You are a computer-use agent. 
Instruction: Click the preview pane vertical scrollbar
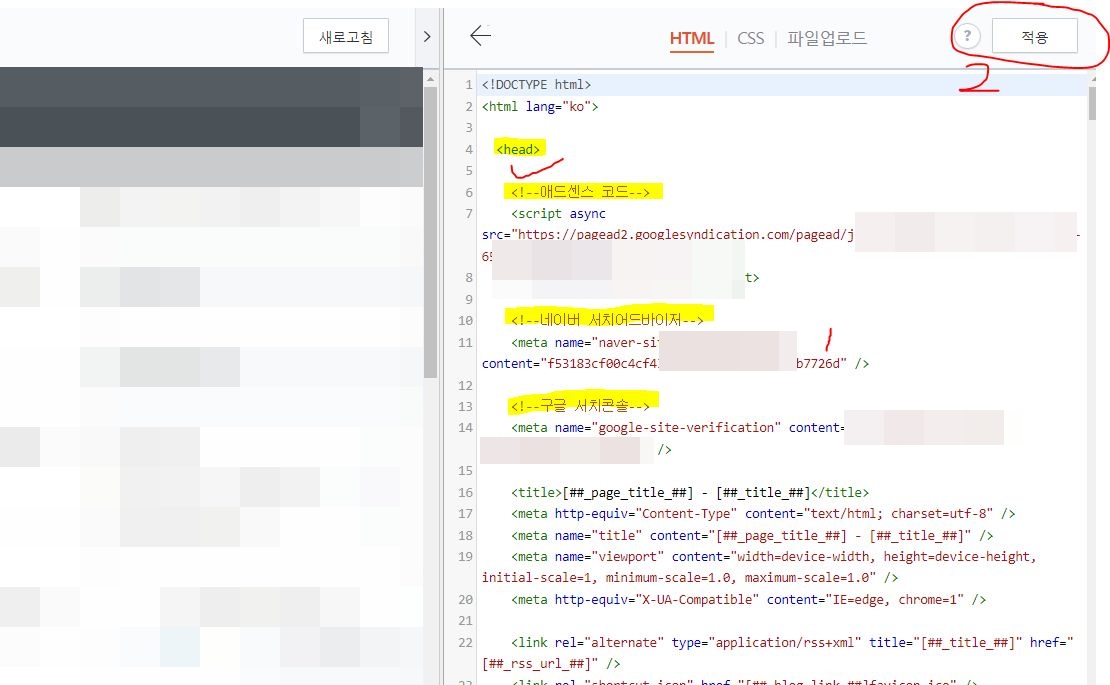pos(430,232)
